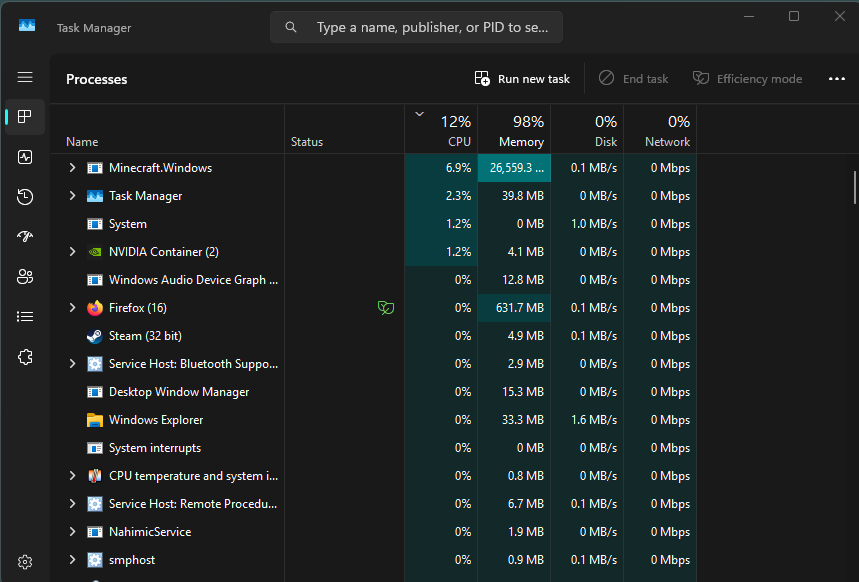Click Windows Explorer memory value 33.3 MB
The height and width of the screenshot is (582, 859).
(x=523, y=420)
